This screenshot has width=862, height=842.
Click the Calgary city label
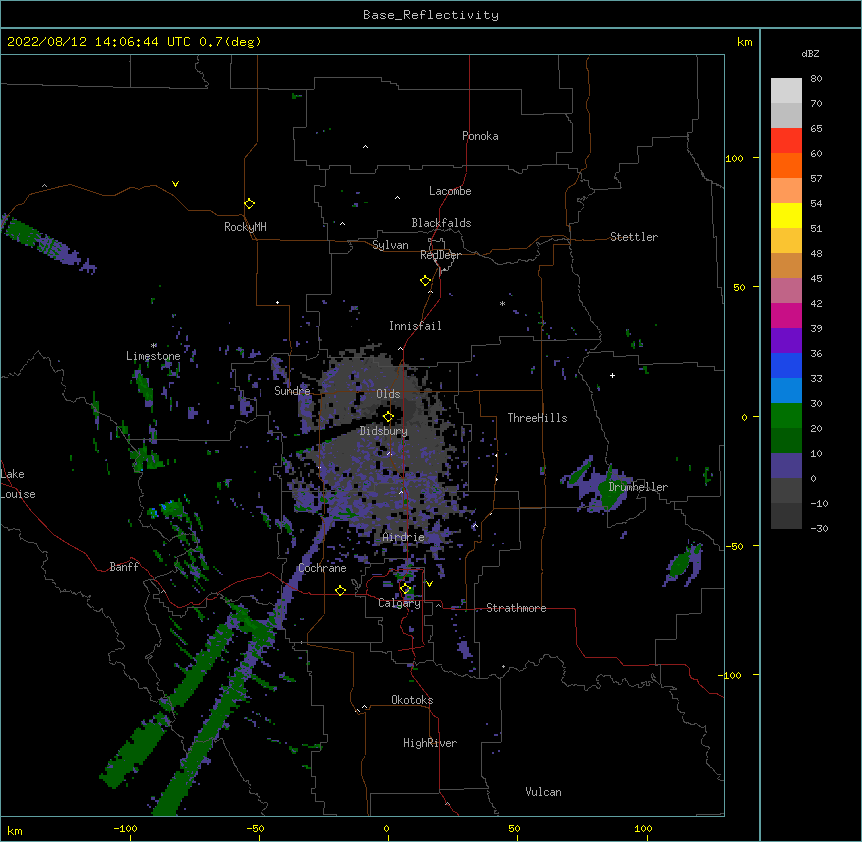pos(399,603)
